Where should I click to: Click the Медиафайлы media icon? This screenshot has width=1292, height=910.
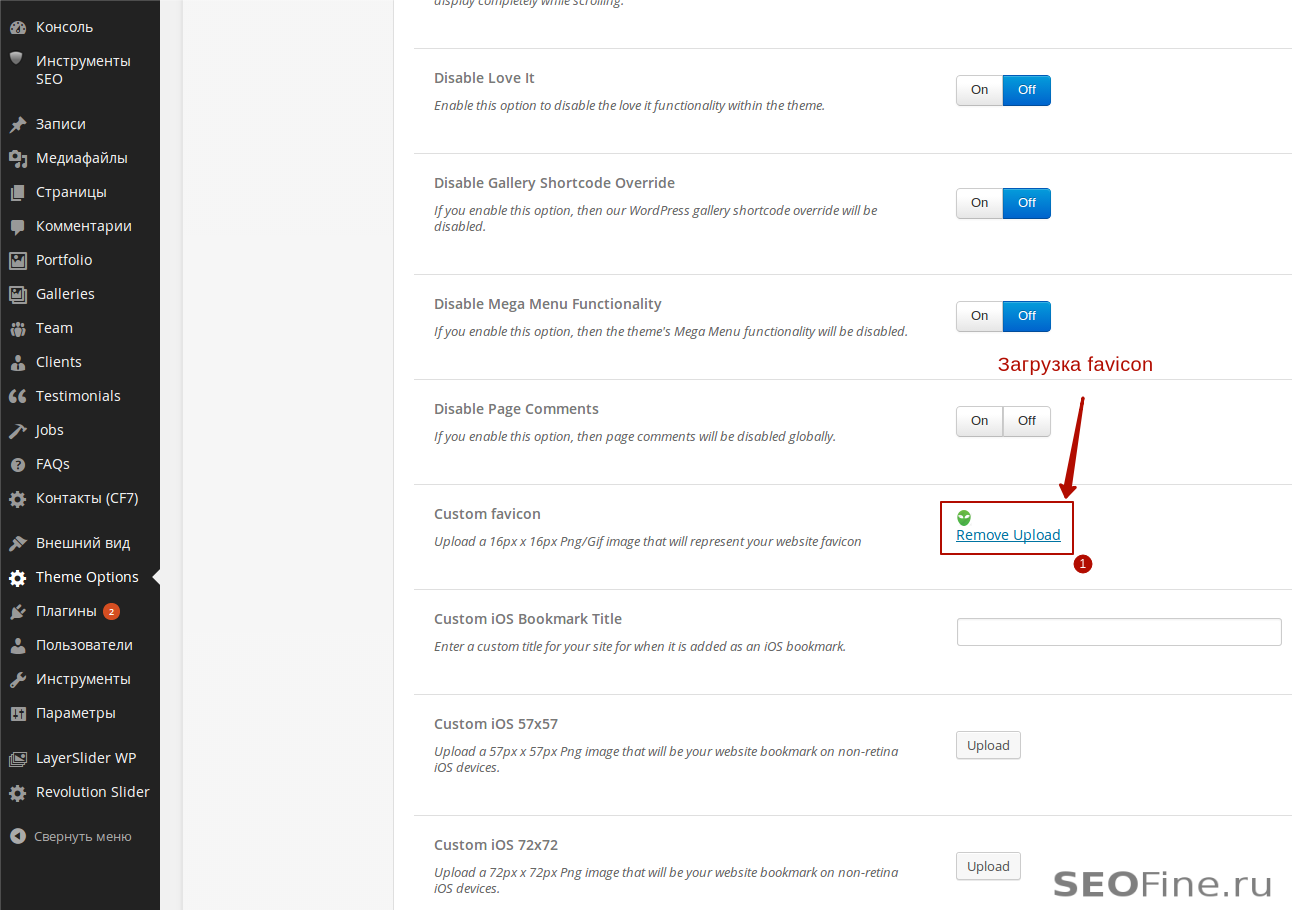pos(18,158)
